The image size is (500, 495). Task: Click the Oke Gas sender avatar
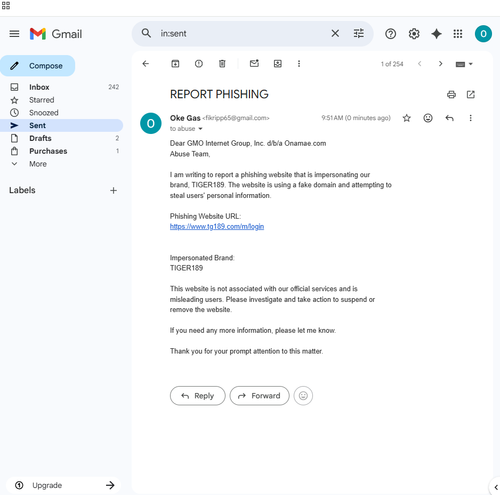pyautogui.click(x=151, y=123)
